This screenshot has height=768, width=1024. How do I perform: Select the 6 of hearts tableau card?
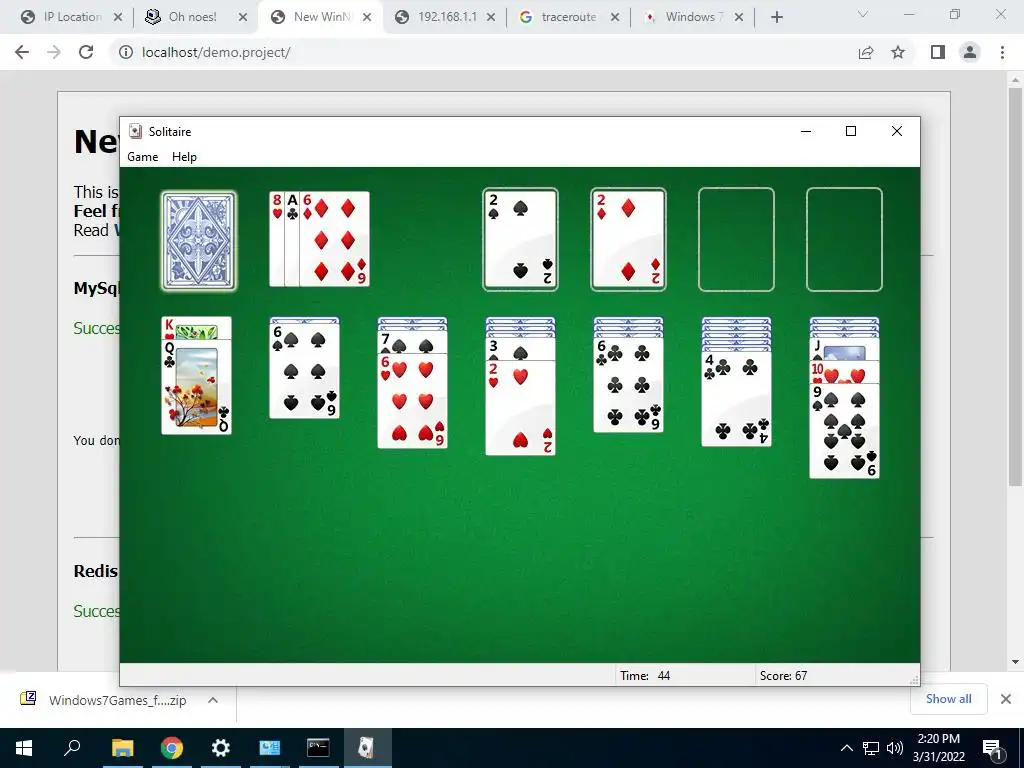pos(413,401)
